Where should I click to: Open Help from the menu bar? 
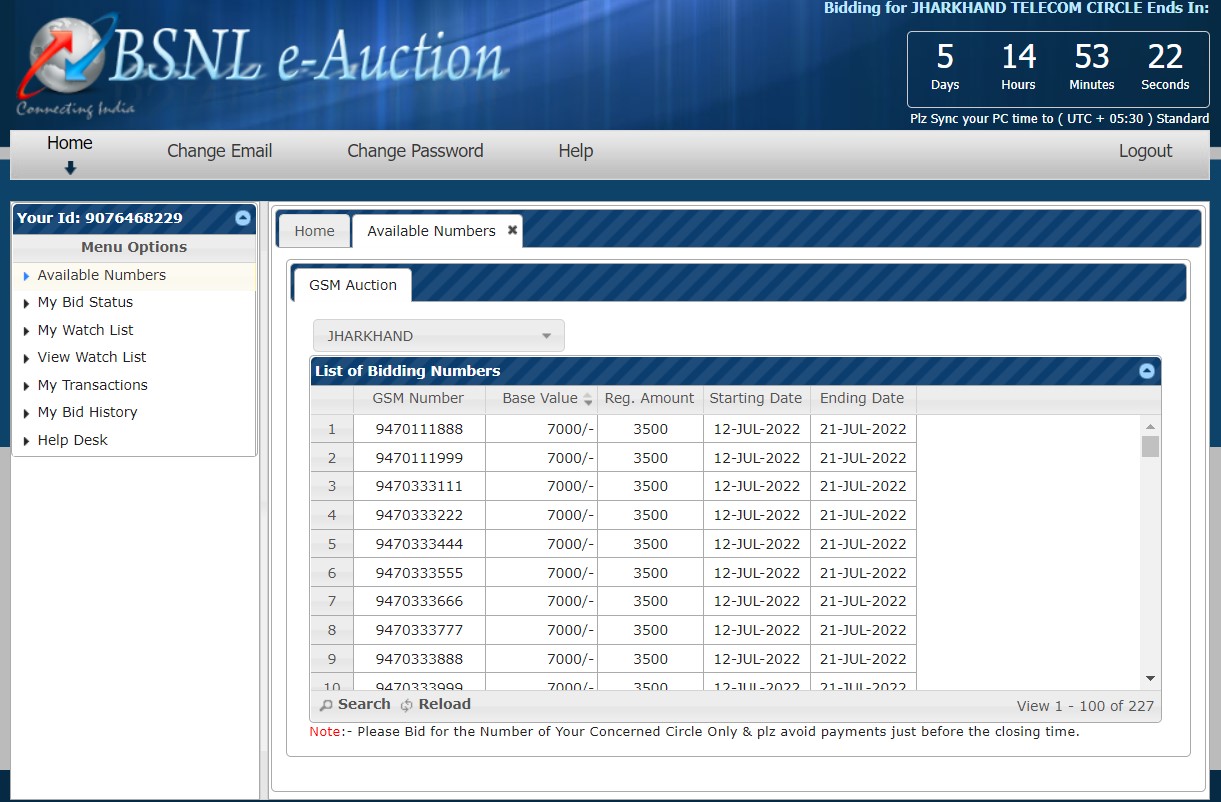(x=576, y=151)
